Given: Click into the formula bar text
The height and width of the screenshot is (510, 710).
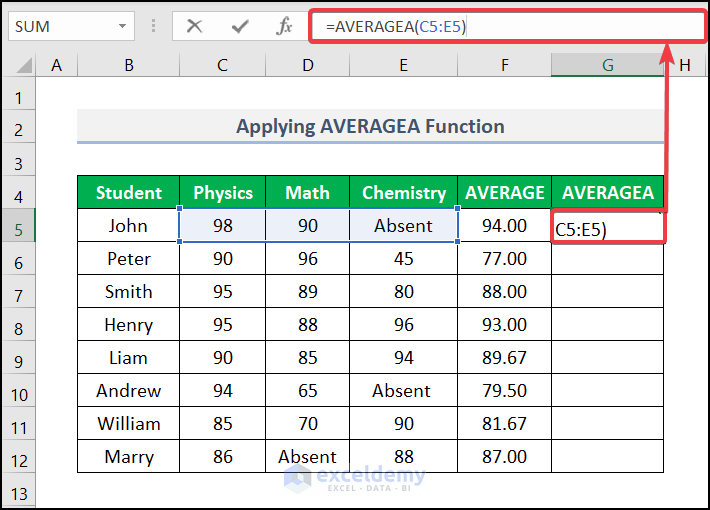Looking at the screenshot, I should 507,27.
